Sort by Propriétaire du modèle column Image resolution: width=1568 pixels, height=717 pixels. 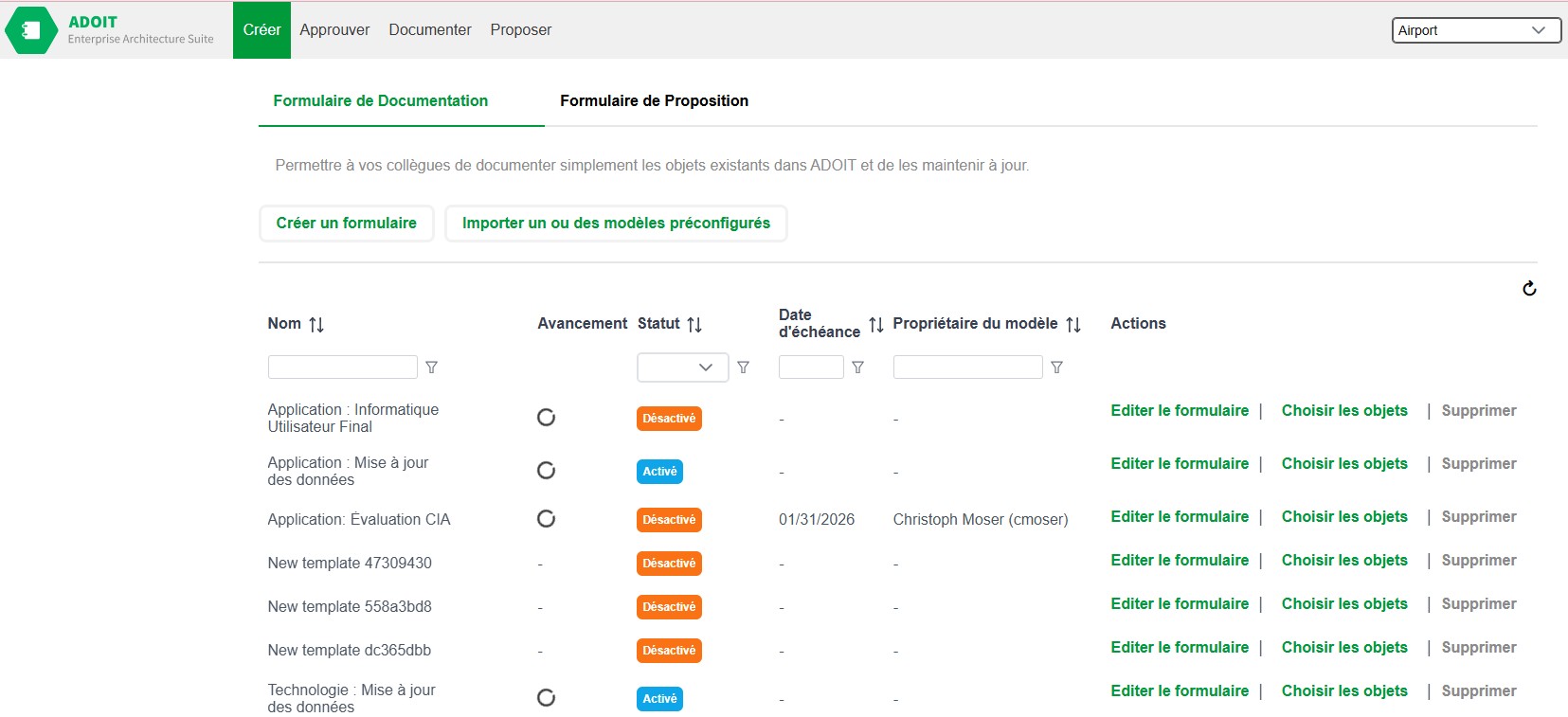(1073, 324)
